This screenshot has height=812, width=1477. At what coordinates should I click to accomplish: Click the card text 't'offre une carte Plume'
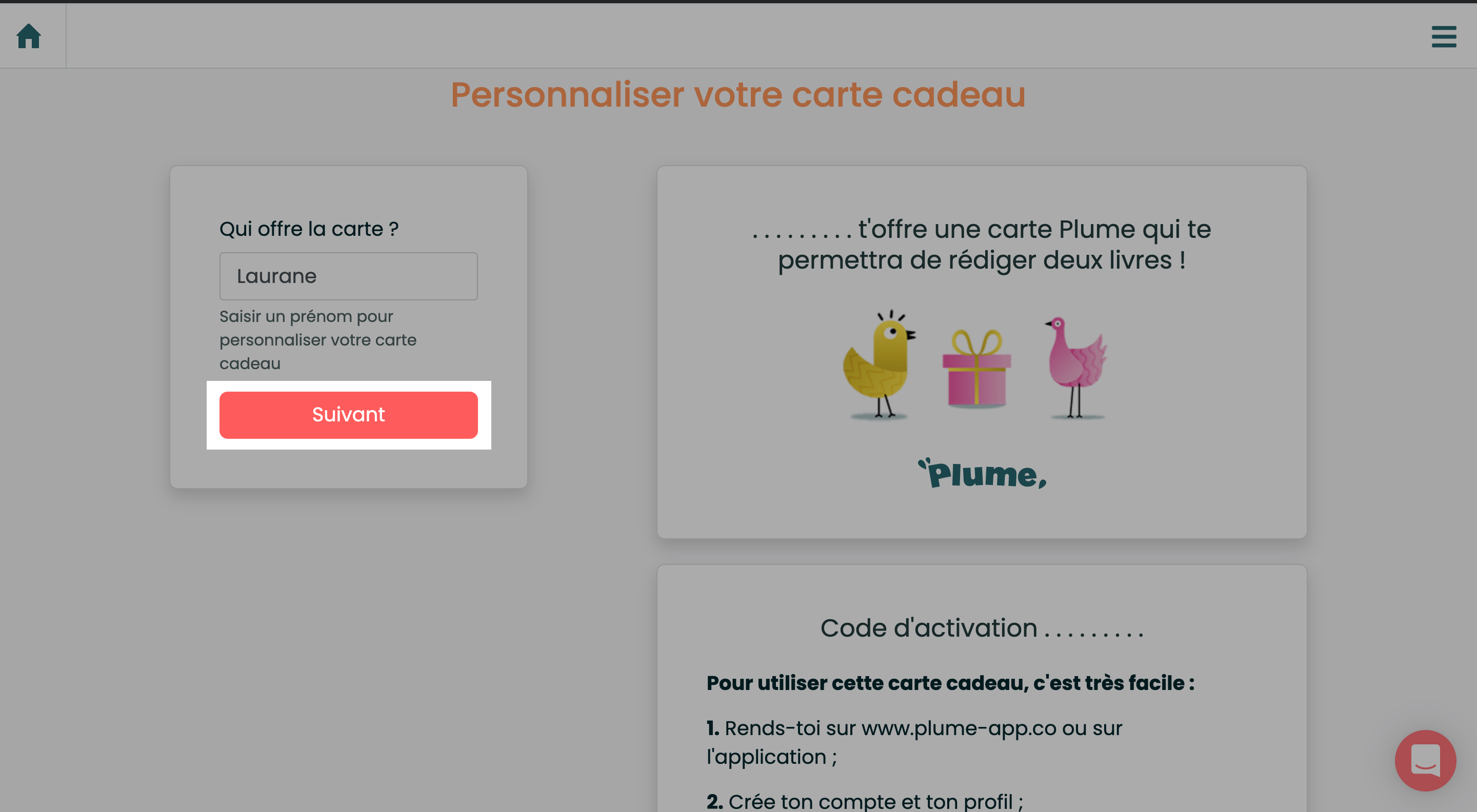pyautogui.click(x=1034, y=229)
